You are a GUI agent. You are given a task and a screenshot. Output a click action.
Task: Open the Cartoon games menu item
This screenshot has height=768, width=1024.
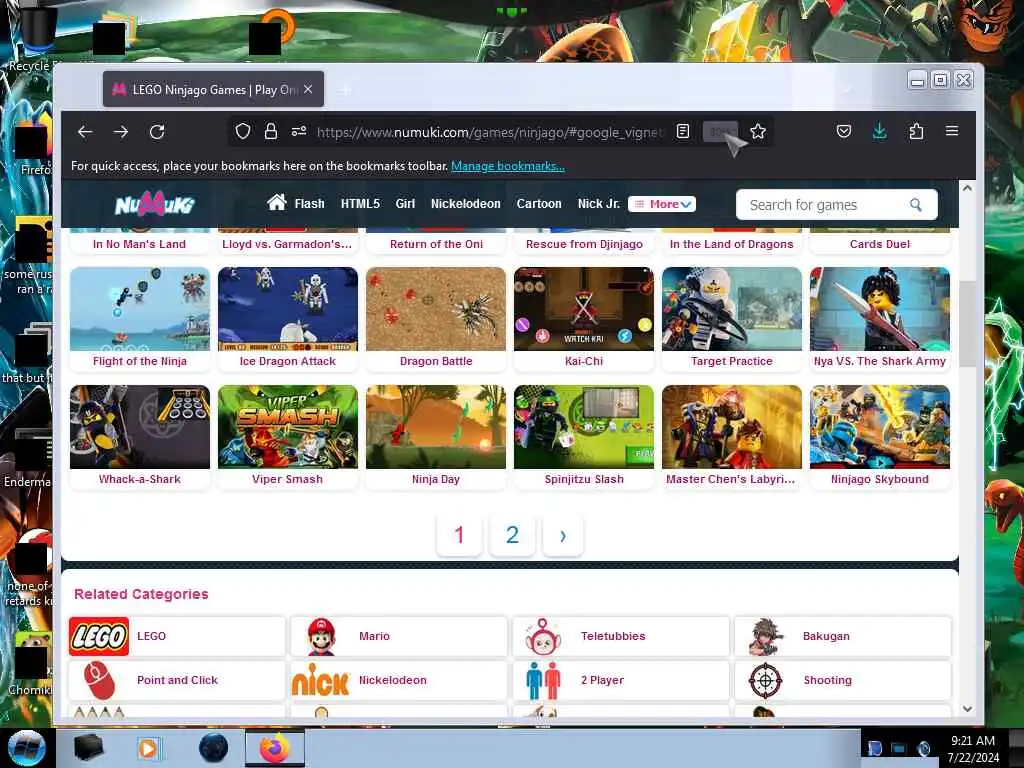click(x=539, y=204)
